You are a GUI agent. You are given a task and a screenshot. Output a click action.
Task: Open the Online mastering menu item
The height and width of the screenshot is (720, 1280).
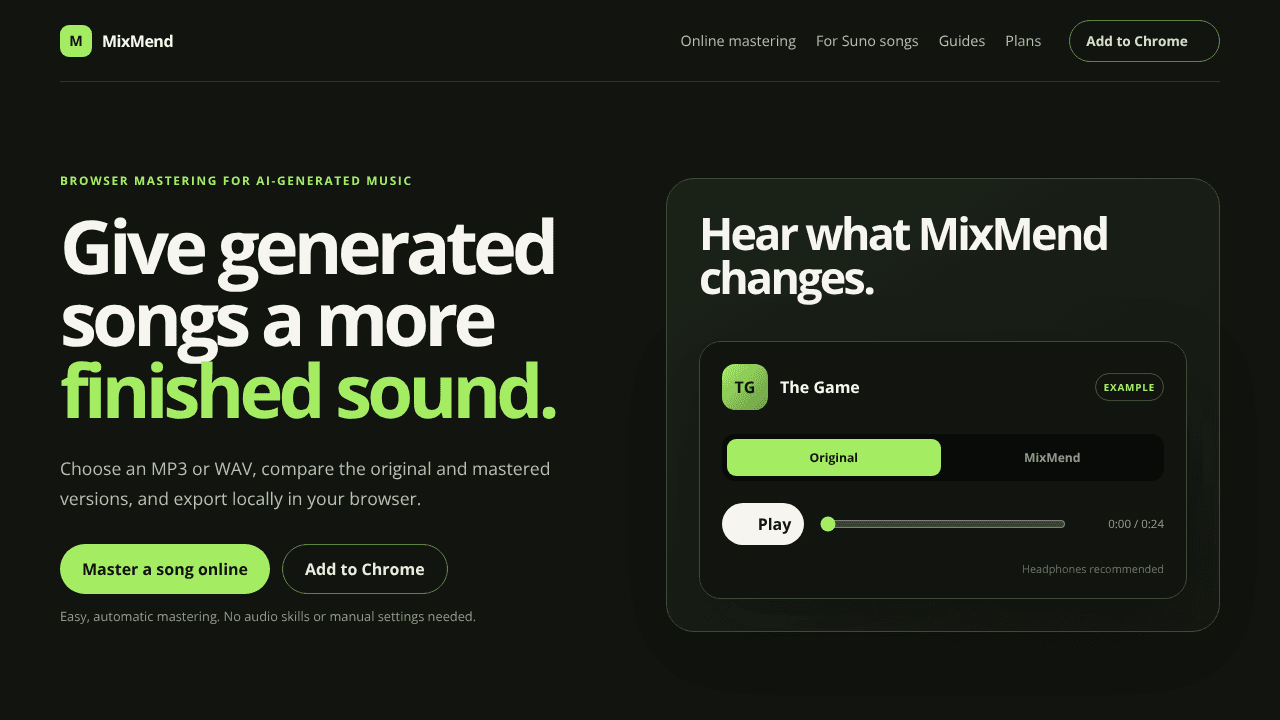coord(738,41)
